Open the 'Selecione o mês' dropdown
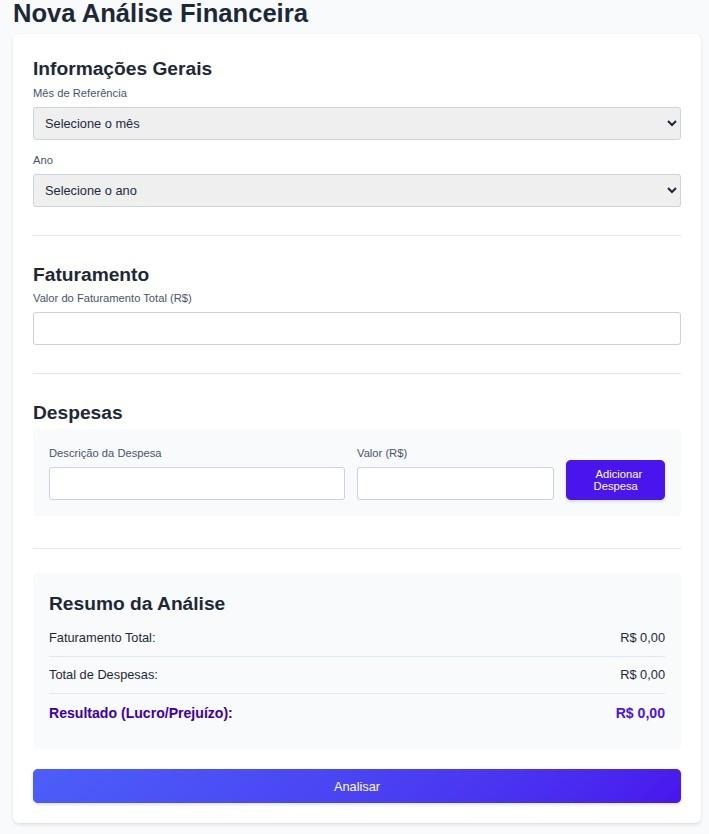Image resolution: width=709 pixels, height=834 pixels. (x=356, y=123)
